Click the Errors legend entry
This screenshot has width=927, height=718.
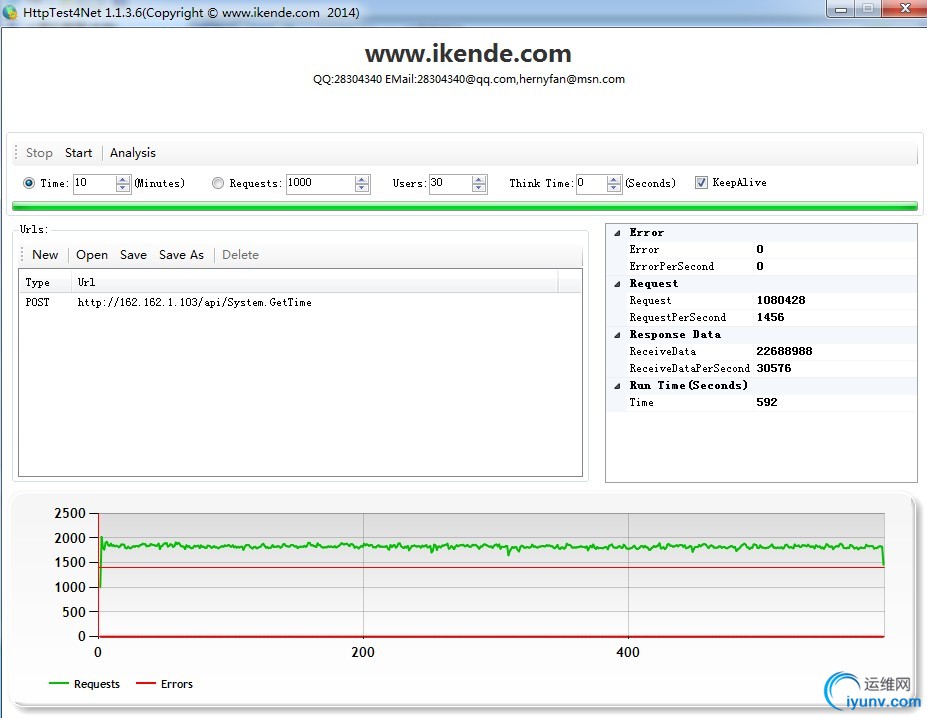click(164, 684)
